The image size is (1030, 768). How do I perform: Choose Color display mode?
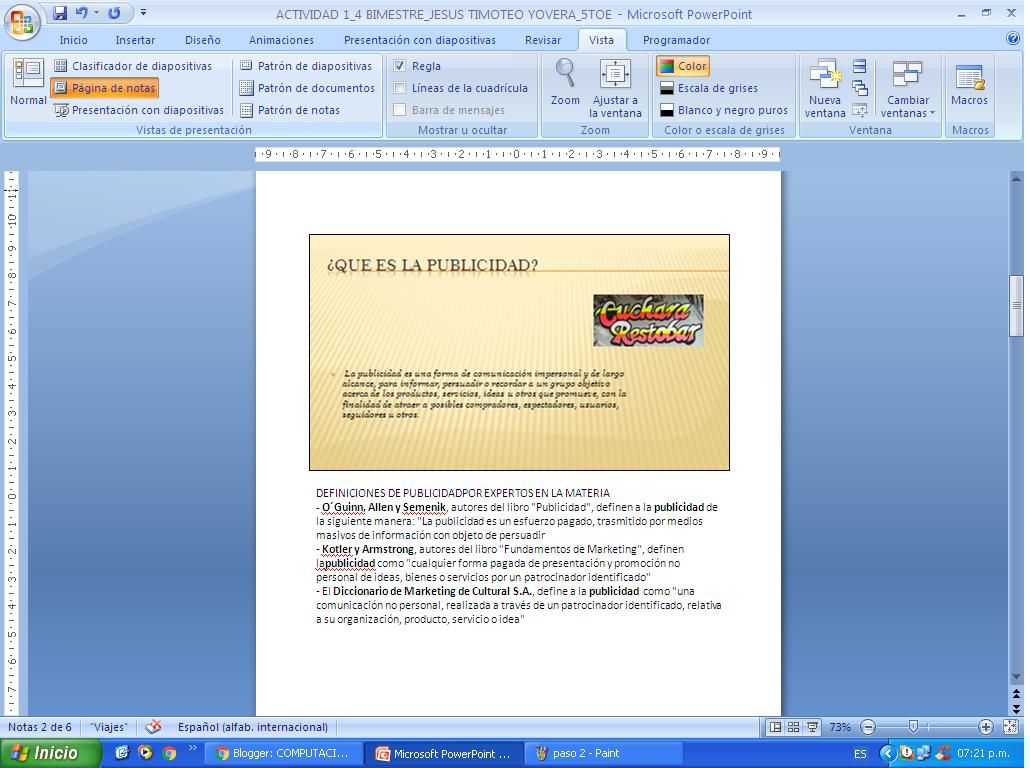683,66
